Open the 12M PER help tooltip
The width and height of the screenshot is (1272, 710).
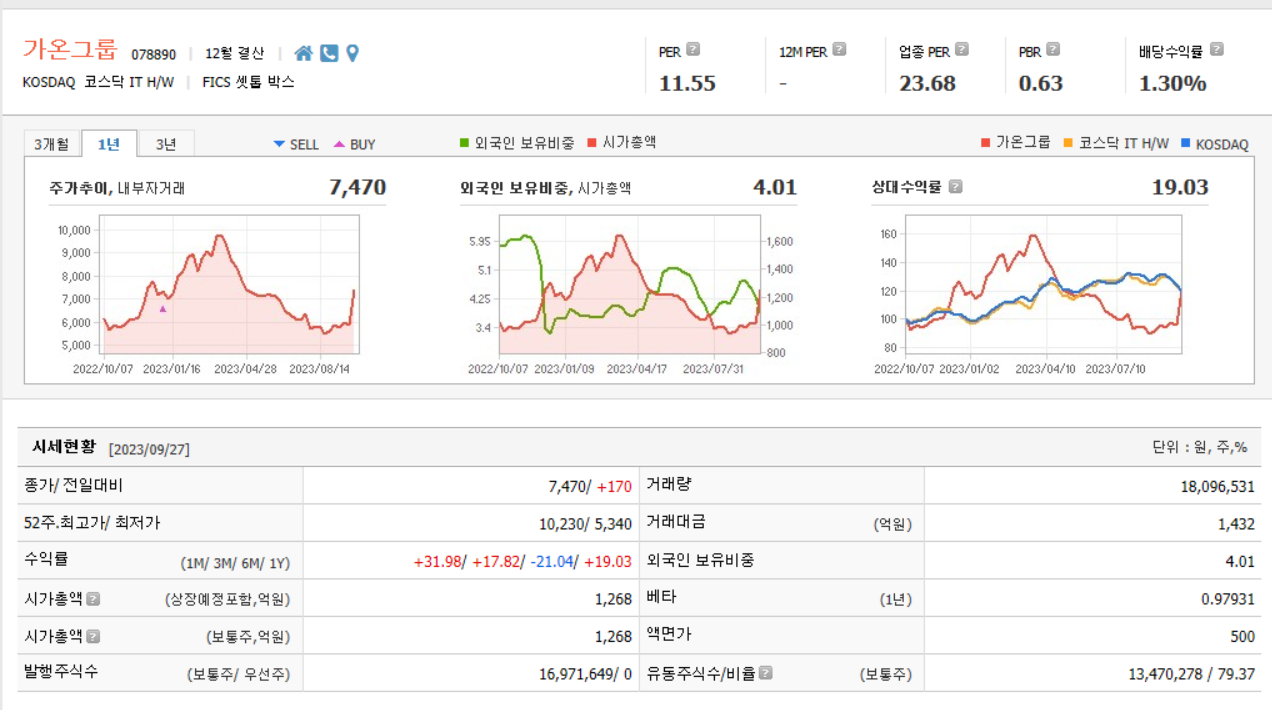[839, 50]
